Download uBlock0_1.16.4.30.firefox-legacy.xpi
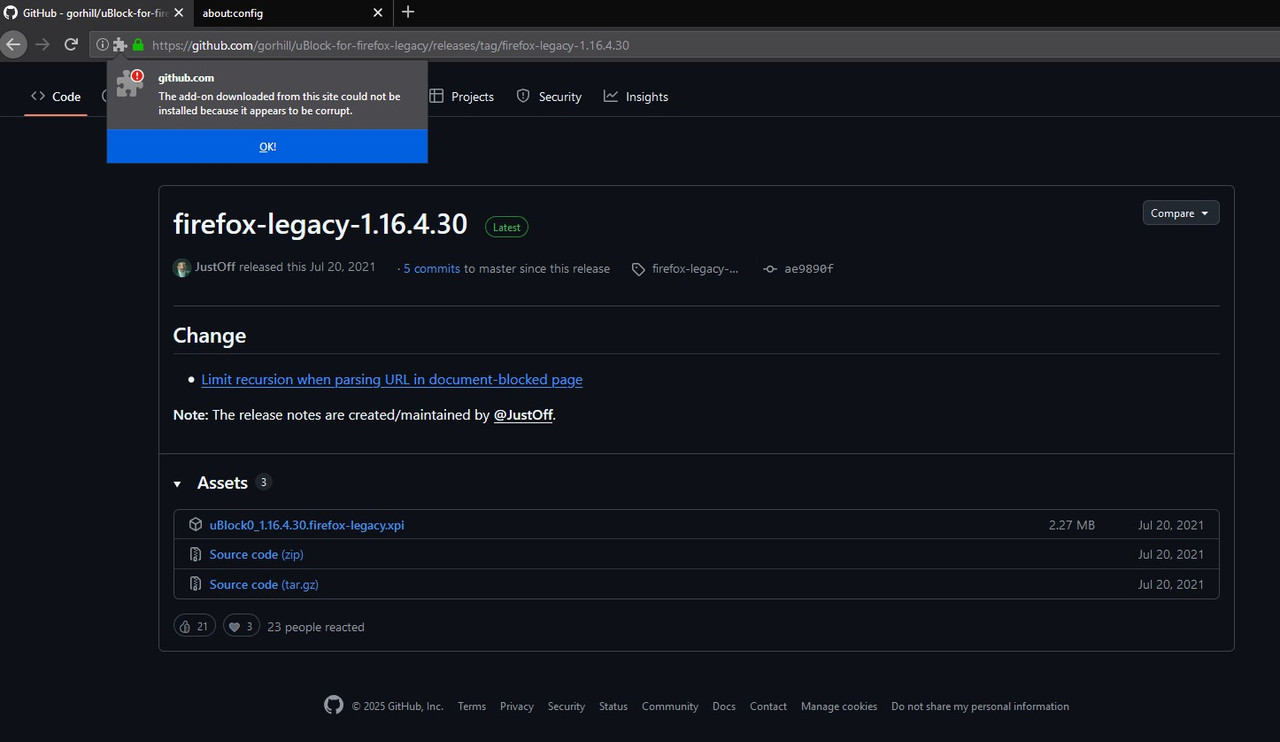1280x742 pixels. (307, 524)
